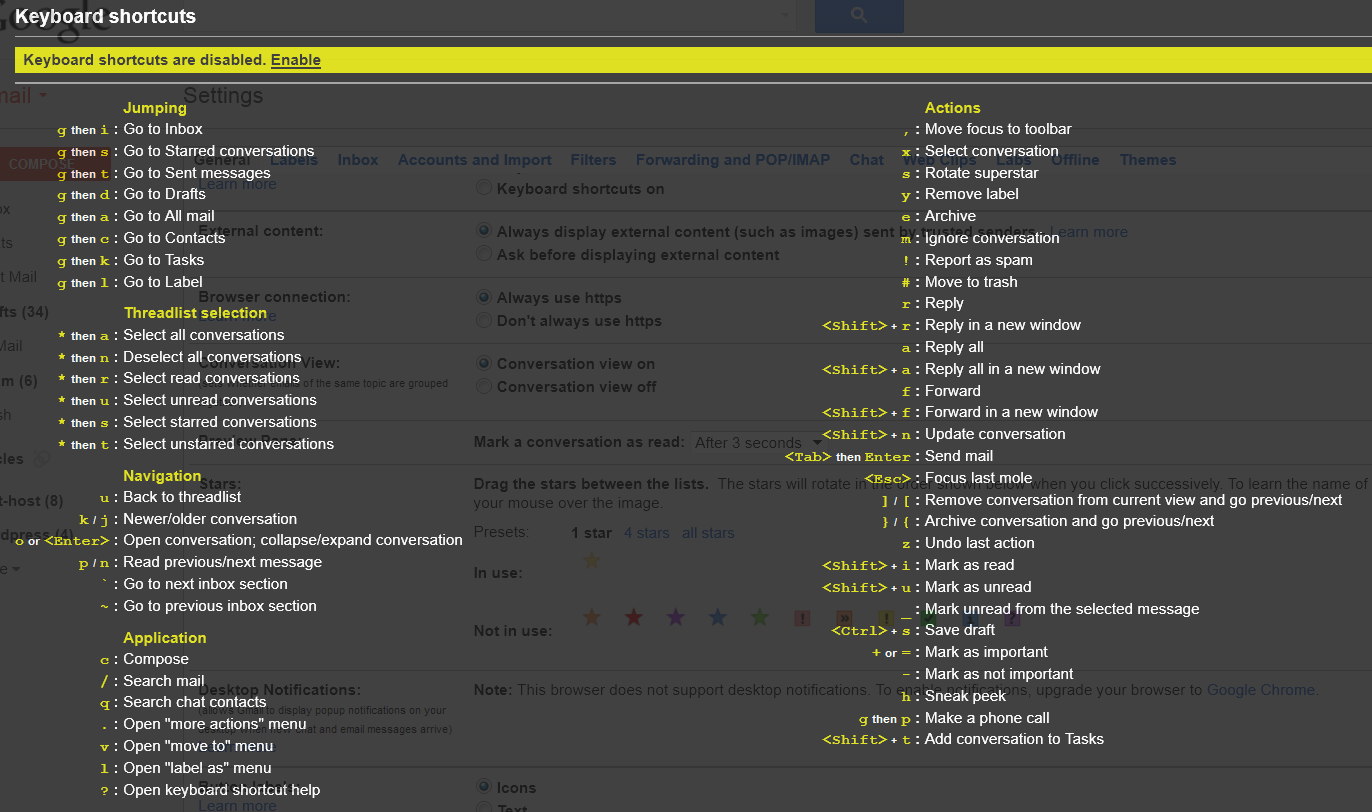Click the Send mail shortcut text

coord(959,456)
